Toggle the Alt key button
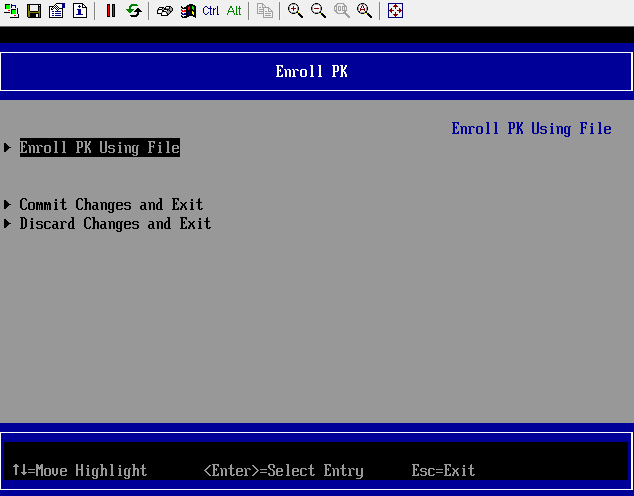The width and height of the screenshot is (634, 496). pyautogui.click(x=234, y=11)
